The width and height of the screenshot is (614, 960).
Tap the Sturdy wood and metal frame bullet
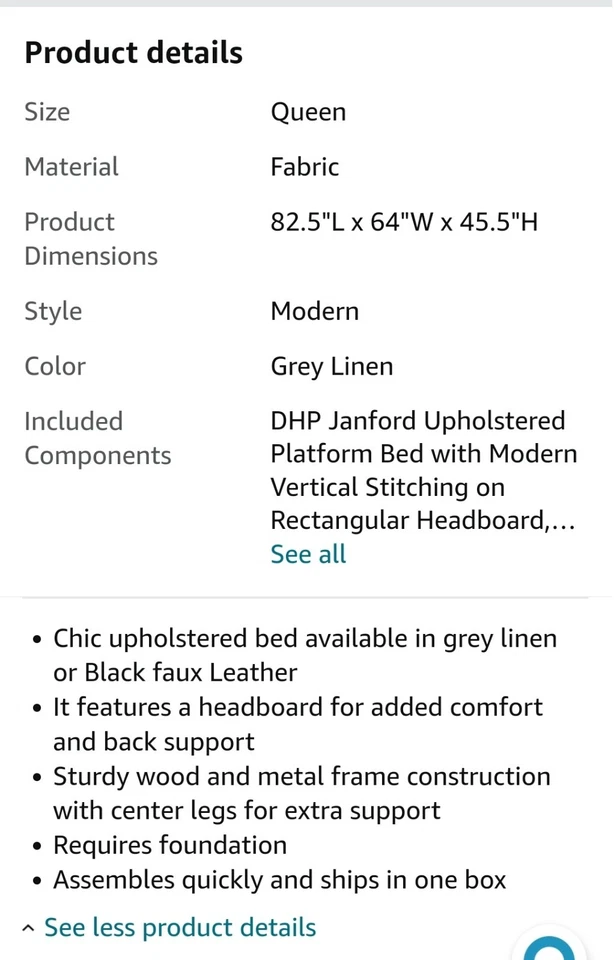tap(301, 793)
